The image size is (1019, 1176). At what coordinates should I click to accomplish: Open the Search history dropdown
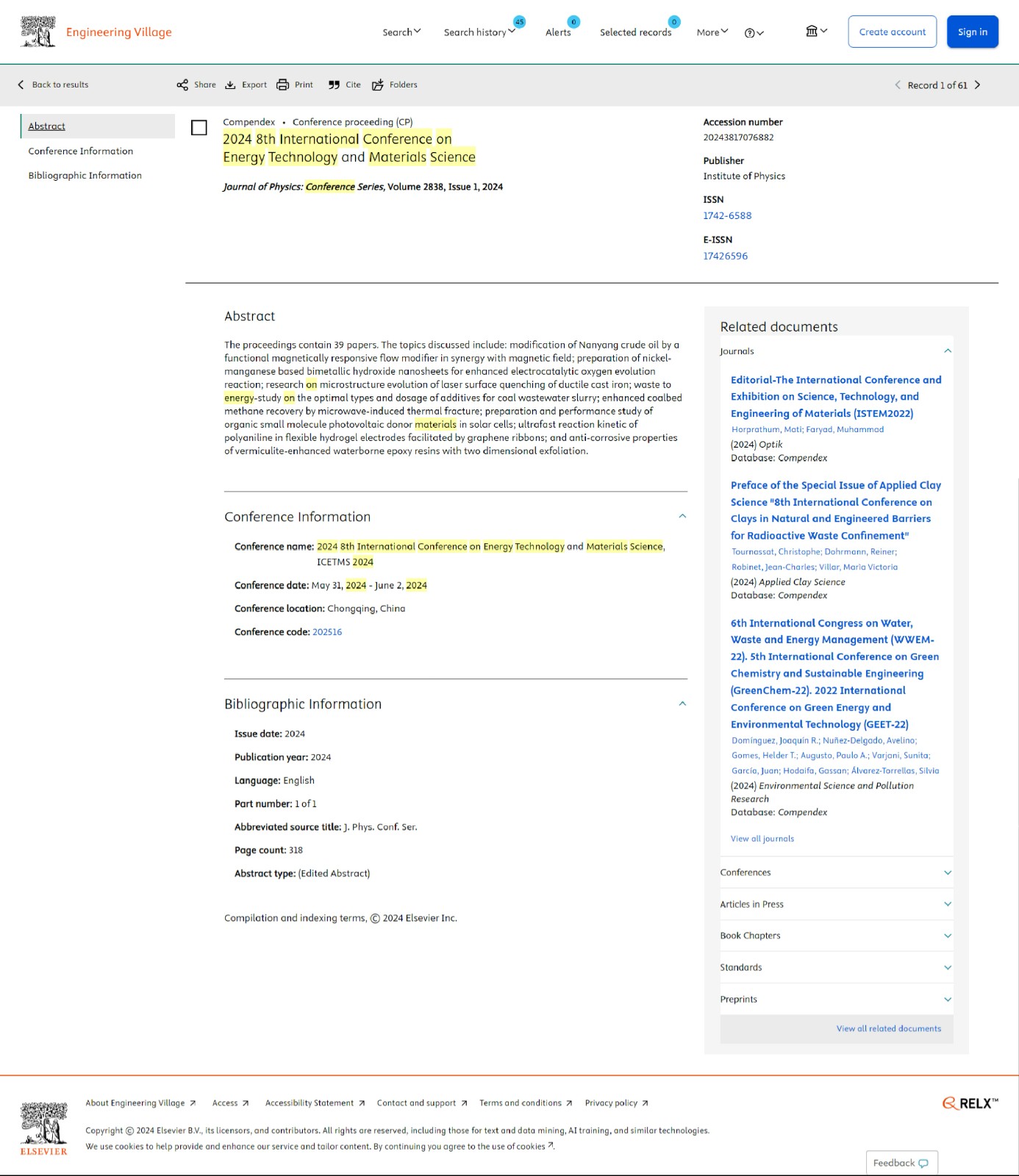(479, 32)
